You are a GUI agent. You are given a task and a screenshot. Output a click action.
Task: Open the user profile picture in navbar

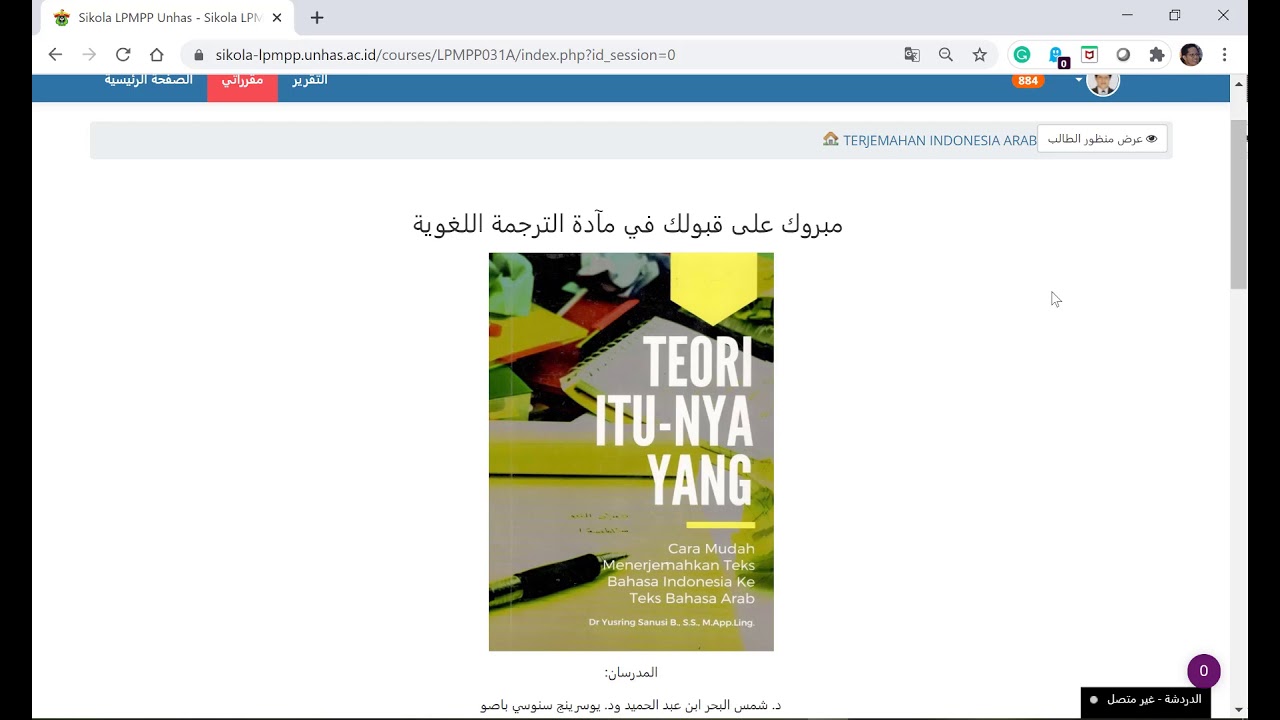point(1103,83)
